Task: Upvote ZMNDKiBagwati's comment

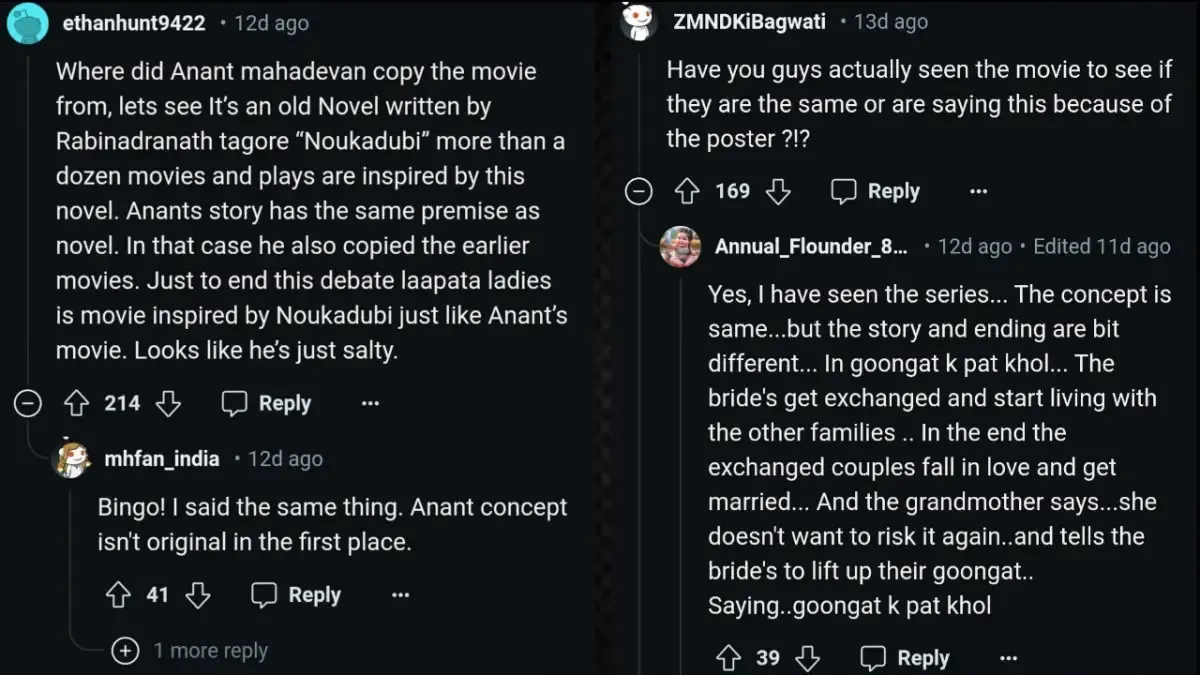Action: click(688, 190)
